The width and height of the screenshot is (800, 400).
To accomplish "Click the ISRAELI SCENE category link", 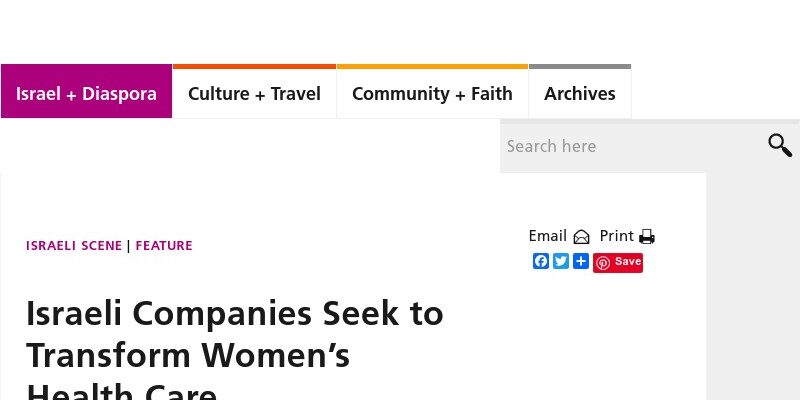I will pyautogui.click(x=74, y=246).
